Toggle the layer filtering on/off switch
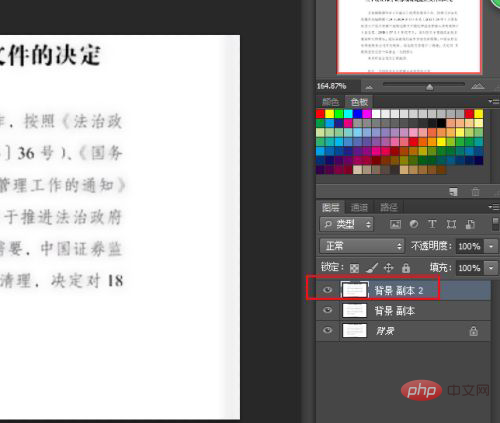 coord(495,224)
